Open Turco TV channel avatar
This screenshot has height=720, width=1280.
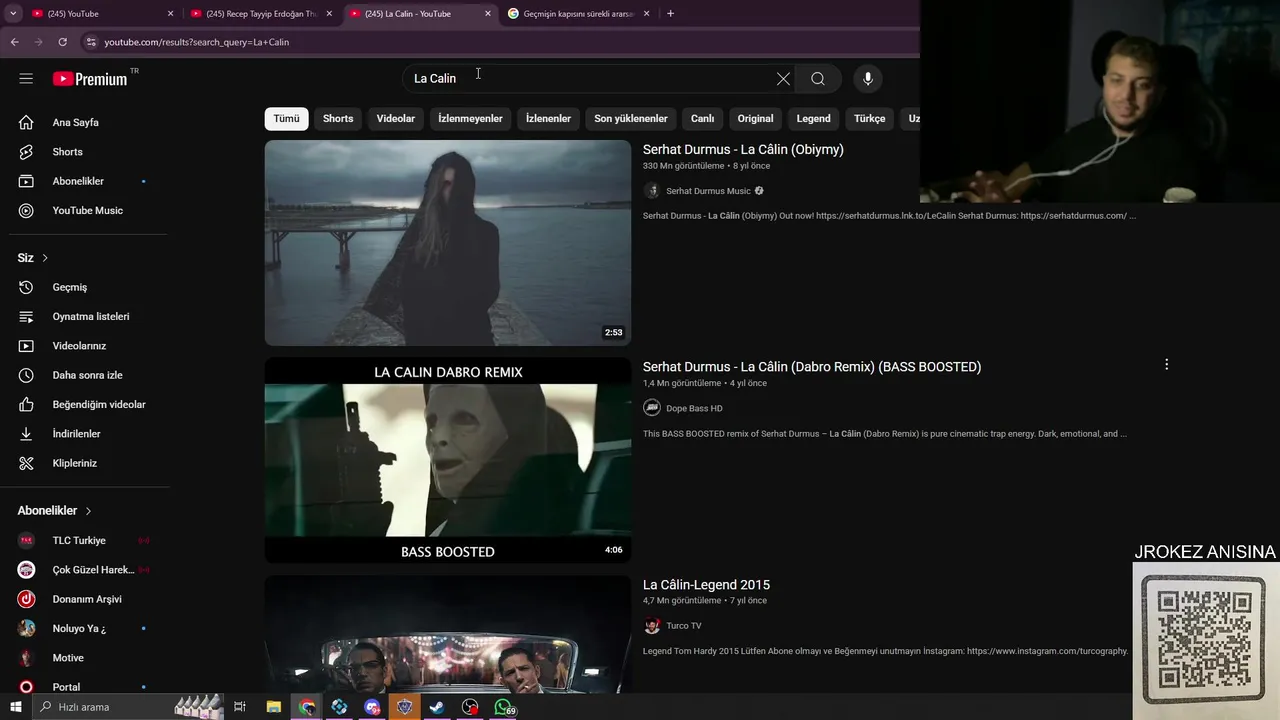point(652,626)
